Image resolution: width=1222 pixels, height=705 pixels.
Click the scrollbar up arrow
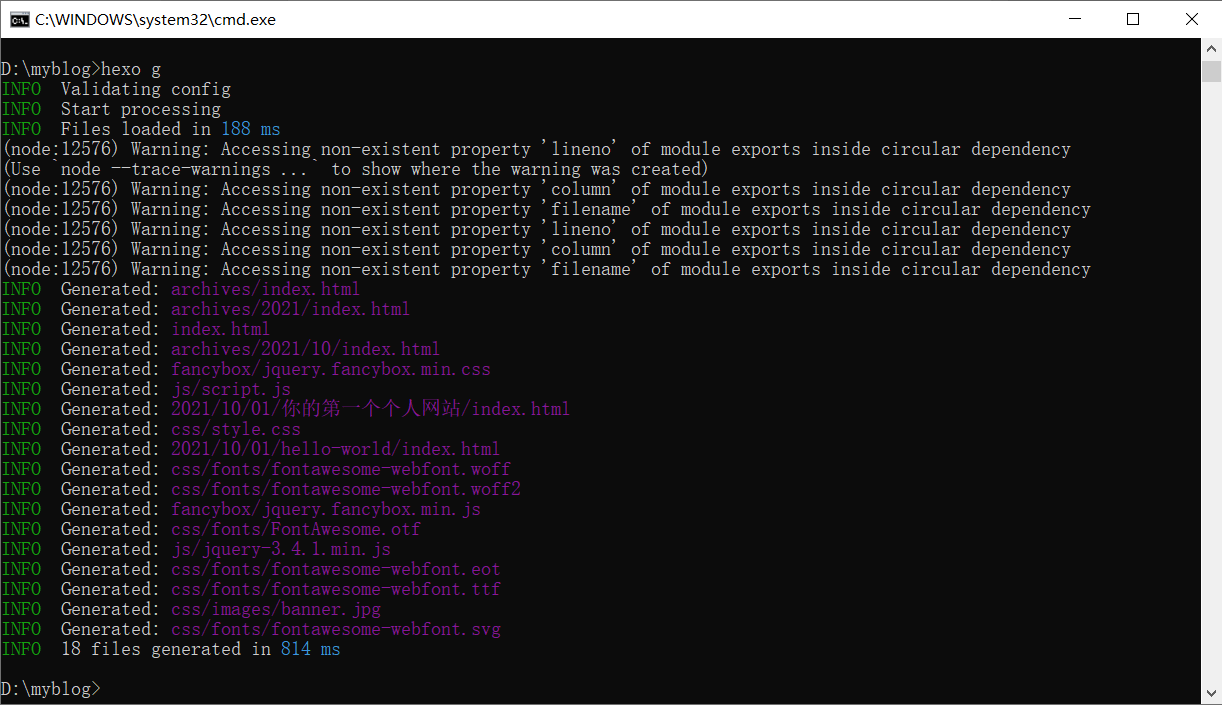coord(1211,48)
